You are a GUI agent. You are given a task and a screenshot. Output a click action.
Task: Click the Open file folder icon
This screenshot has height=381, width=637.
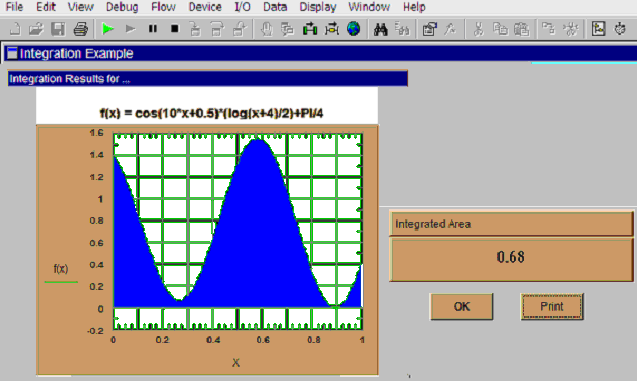36,29
